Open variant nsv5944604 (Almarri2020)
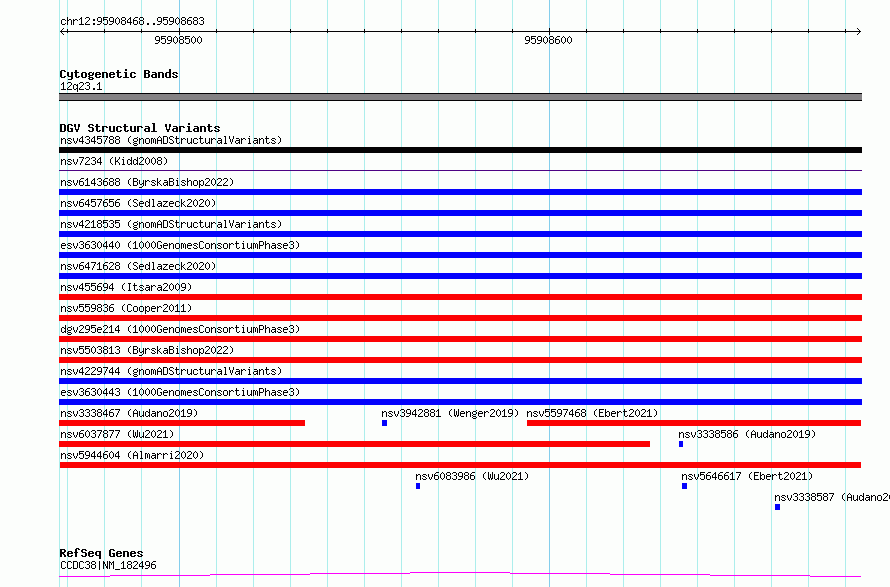 (x=132, y=455)
